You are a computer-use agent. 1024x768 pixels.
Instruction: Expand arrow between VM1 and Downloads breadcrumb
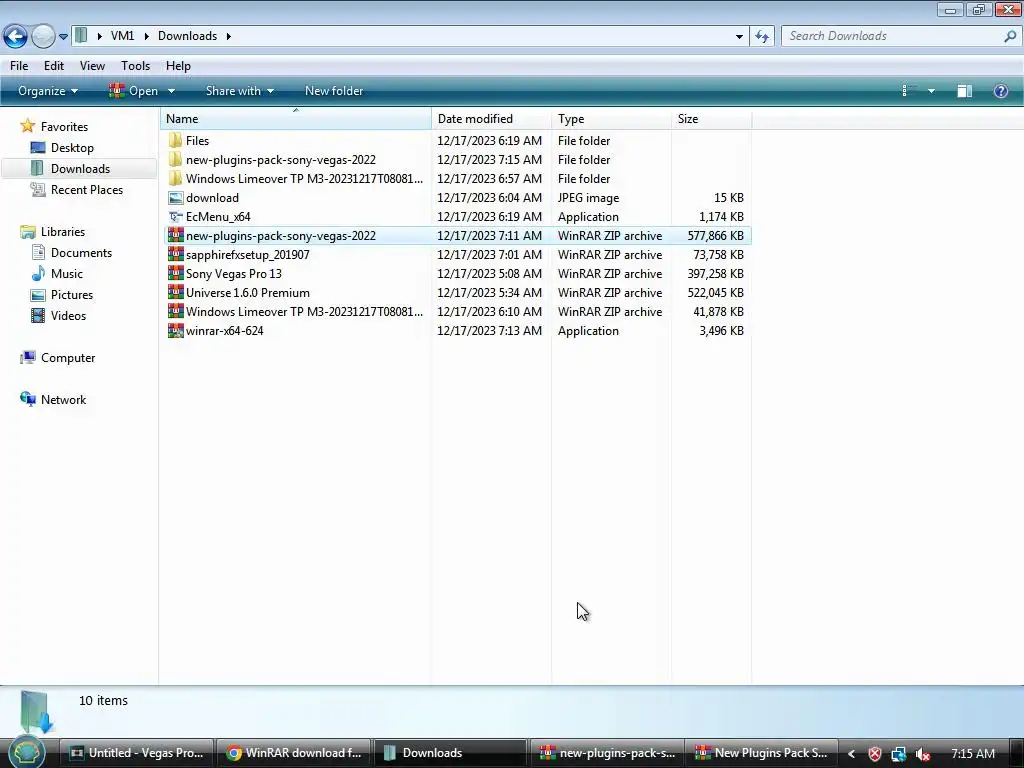tap(146, 36)
